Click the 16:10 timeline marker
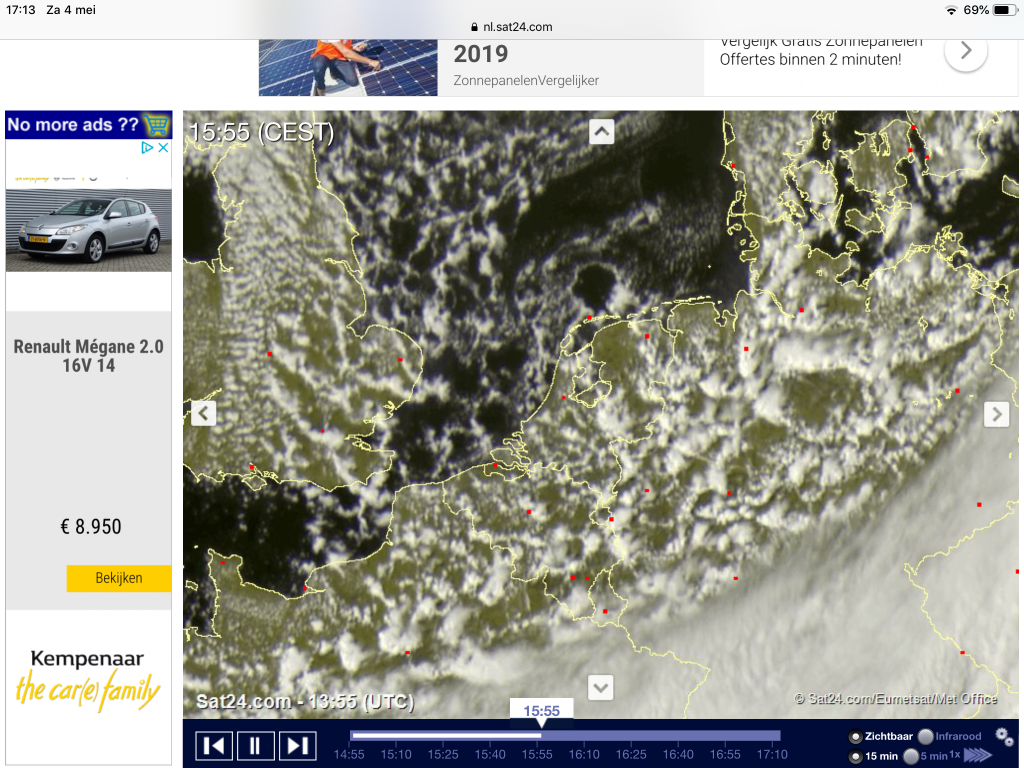 coord(584,754)
